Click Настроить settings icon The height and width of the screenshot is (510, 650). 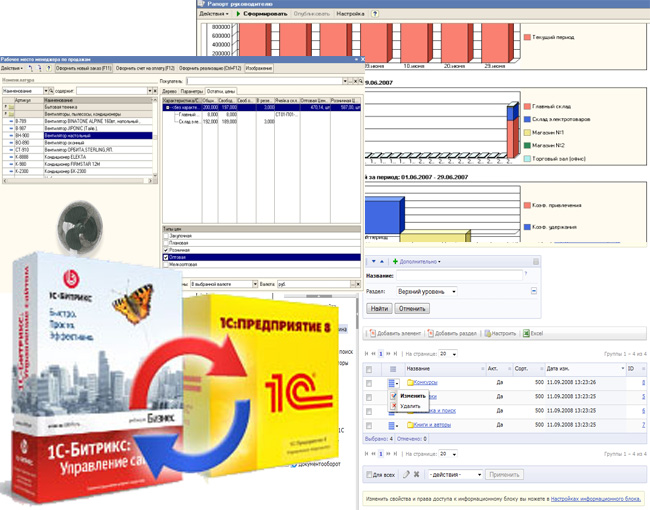coord(488,333)
